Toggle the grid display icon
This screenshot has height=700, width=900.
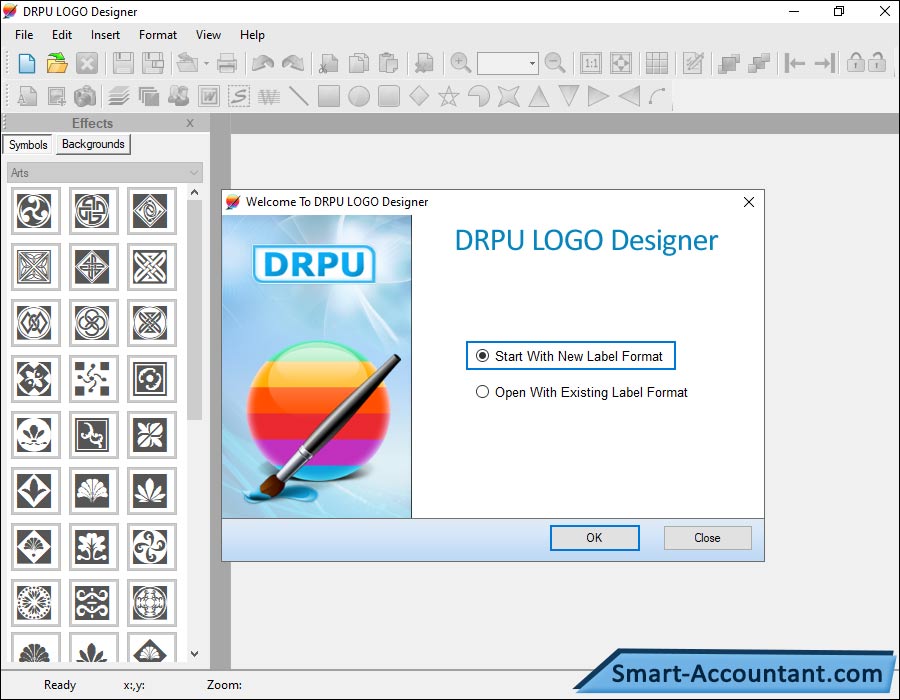(657, 63)
